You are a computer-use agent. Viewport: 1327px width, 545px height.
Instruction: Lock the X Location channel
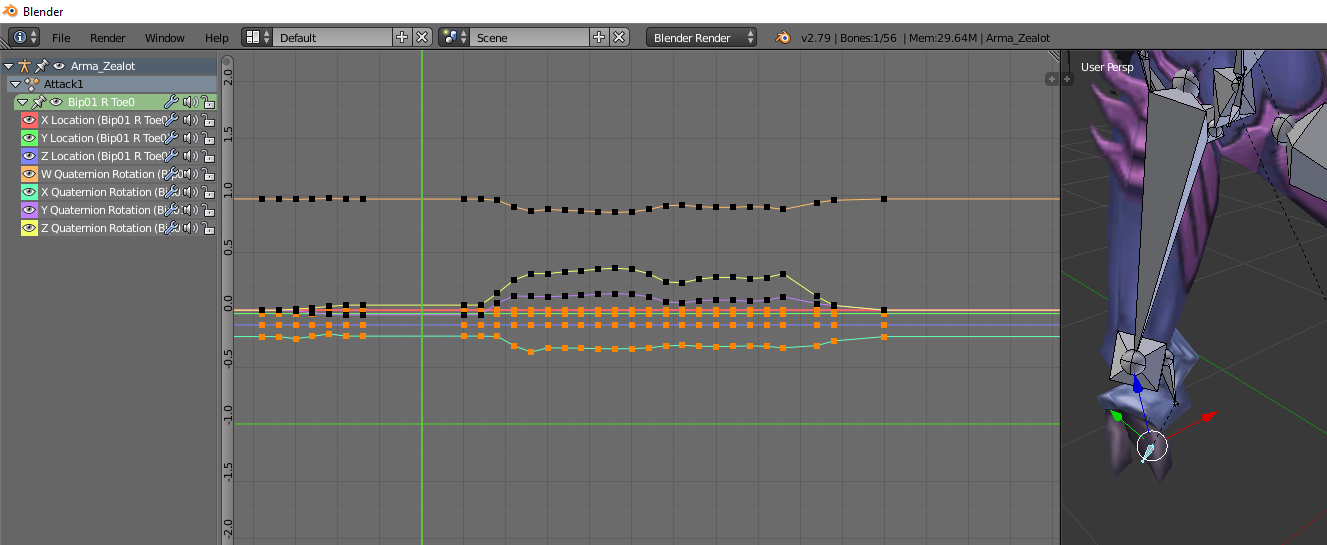[x=208, y=120]
